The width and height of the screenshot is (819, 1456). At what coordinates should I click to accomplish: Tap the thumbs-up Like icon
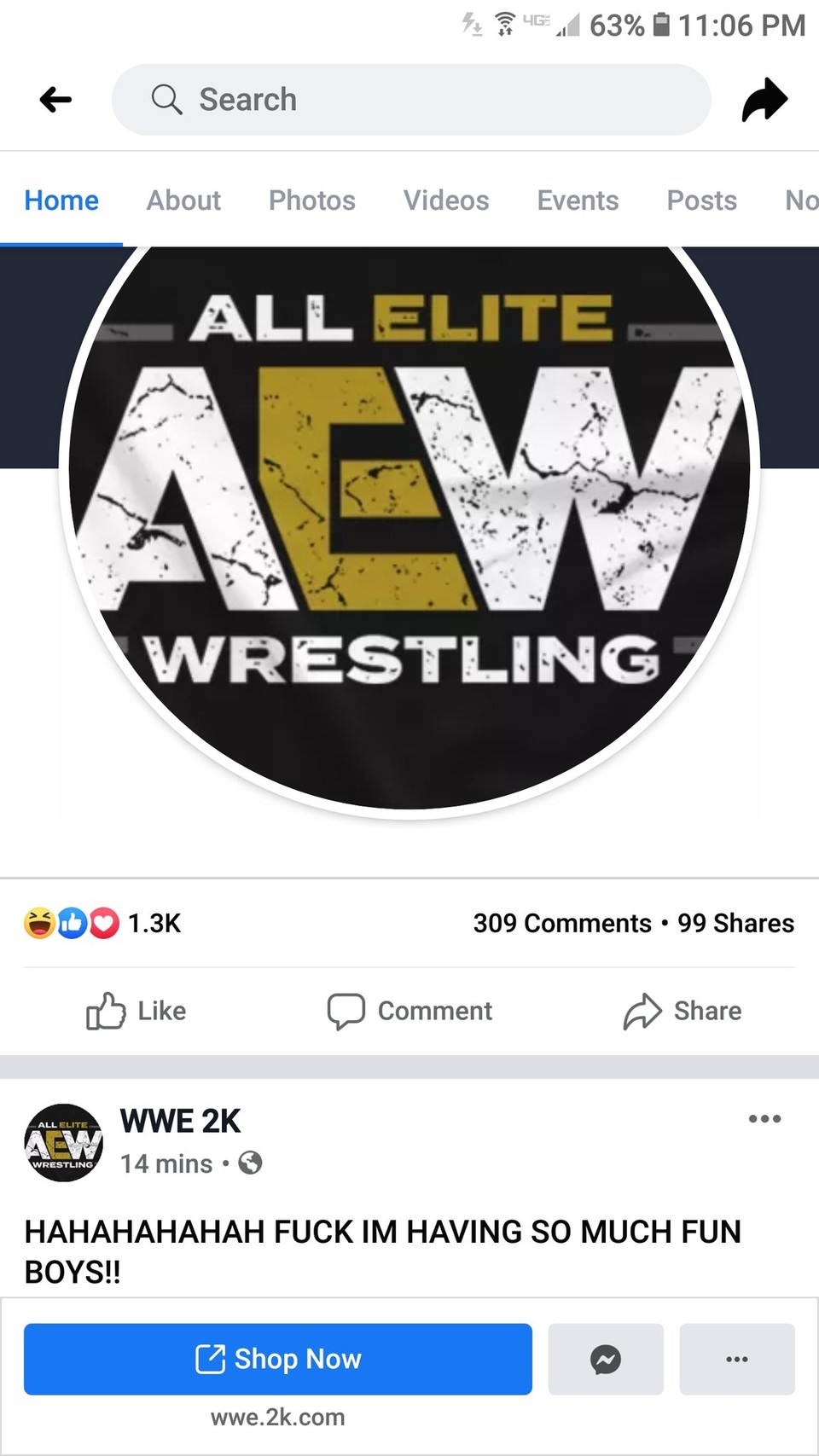[x=106, y=1011]
